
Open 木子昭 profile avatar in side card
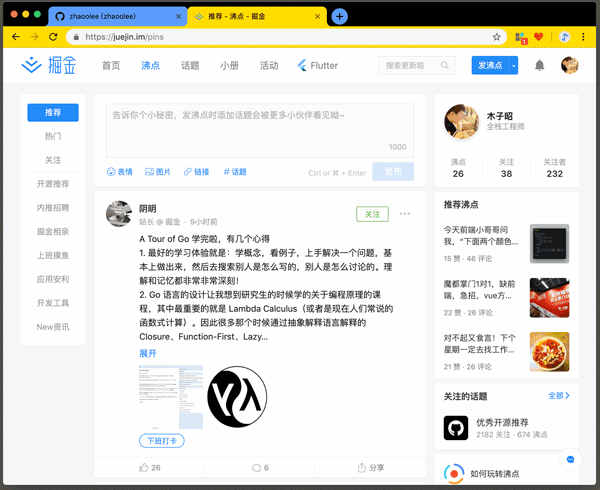point(462,122)
